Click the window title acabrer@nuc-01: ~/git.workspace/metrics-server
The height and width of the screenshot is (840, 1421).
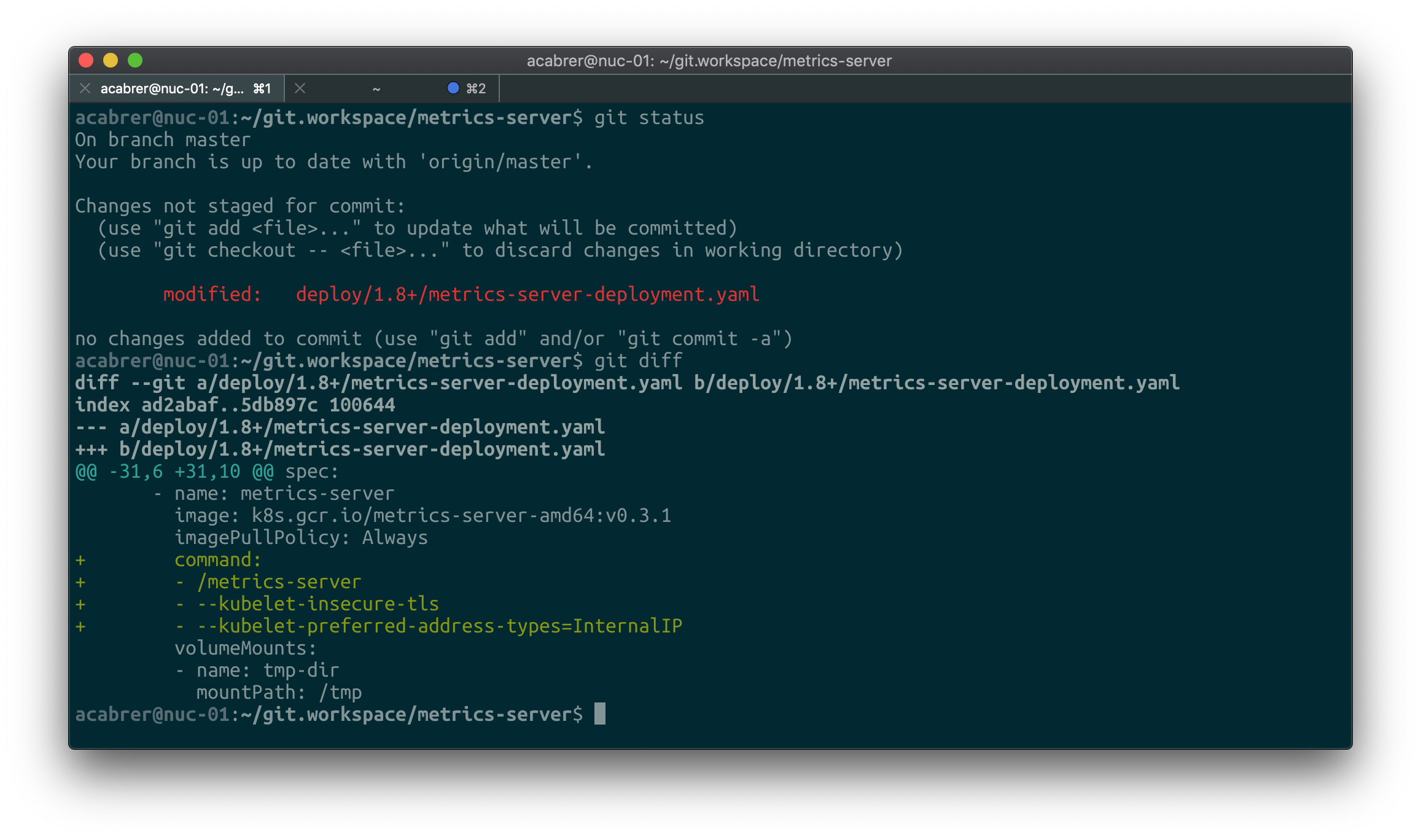(709, 61)
